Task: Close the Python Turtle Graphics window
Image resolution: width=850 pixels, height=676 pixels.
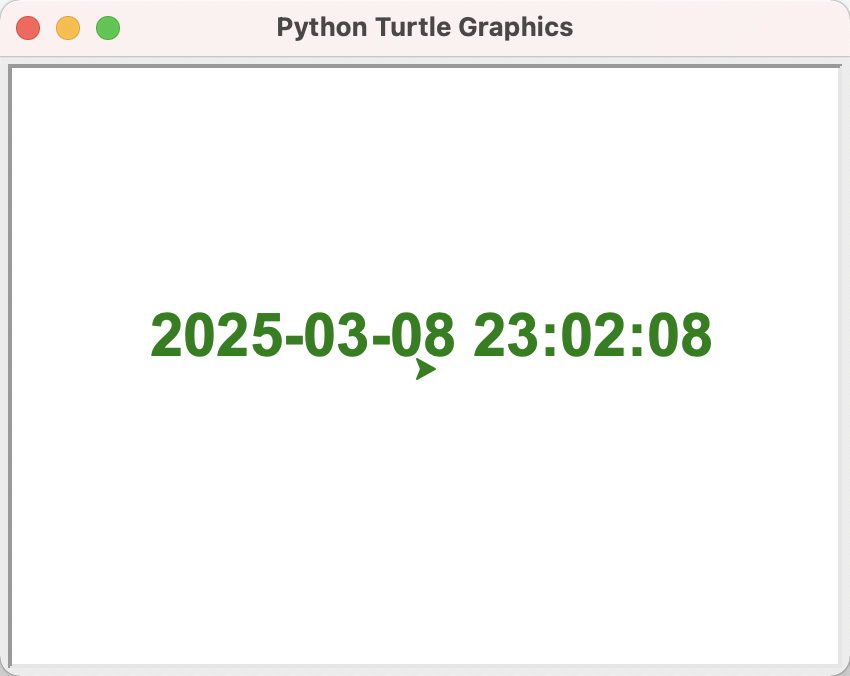Action: point(28,28)
